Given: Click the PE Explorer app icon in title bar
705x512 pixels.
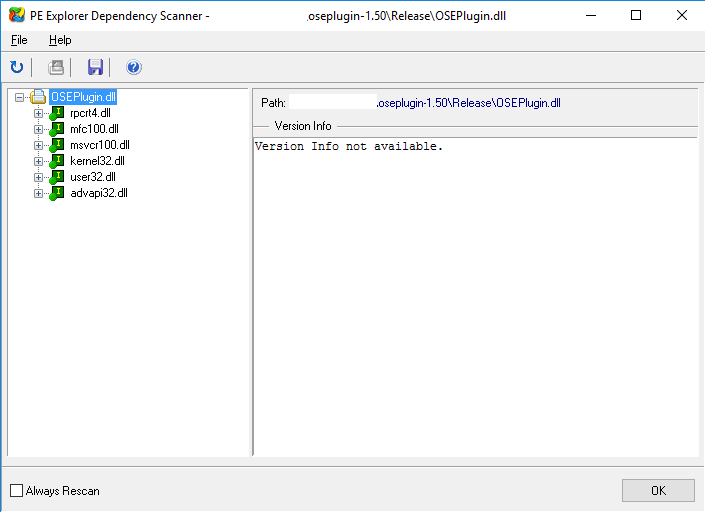Looking at the screenshot, I should click(17, 15).
